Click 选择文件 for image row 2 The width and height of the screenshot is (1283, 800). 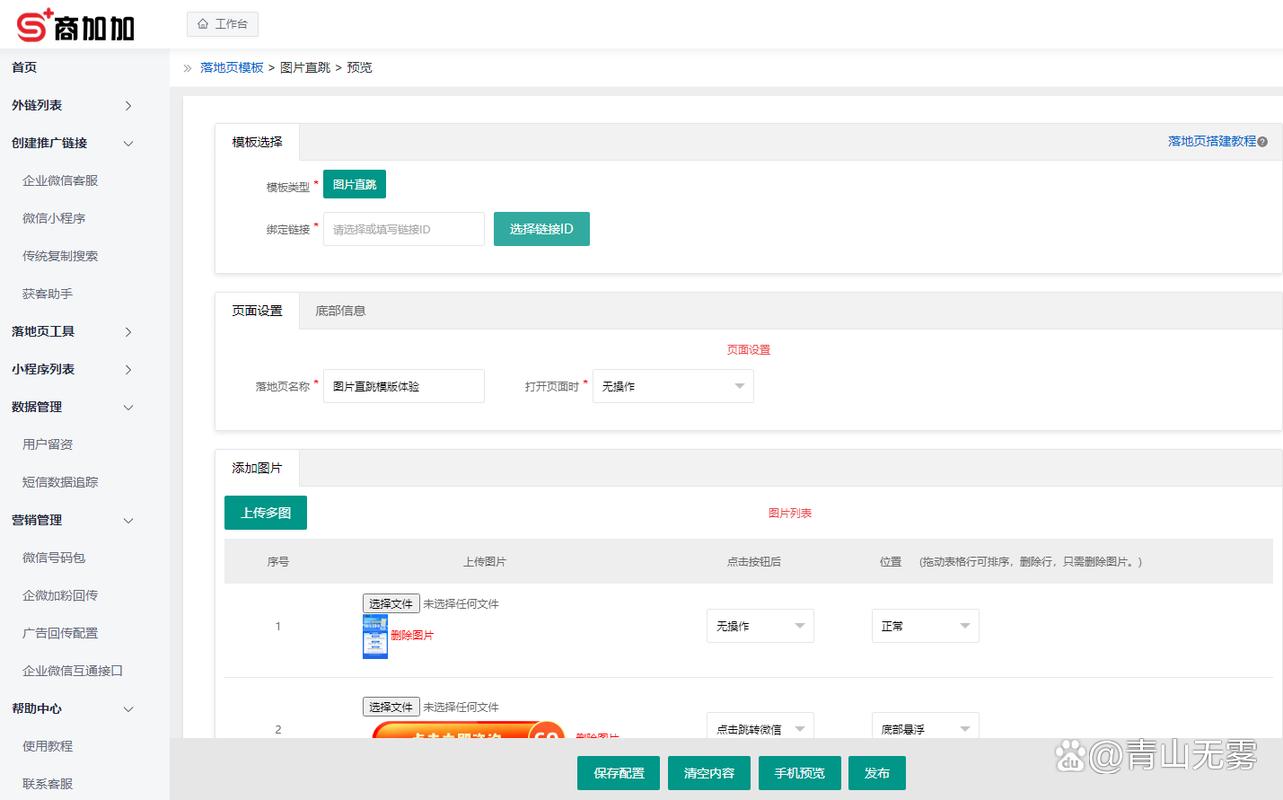pos(391,707)
